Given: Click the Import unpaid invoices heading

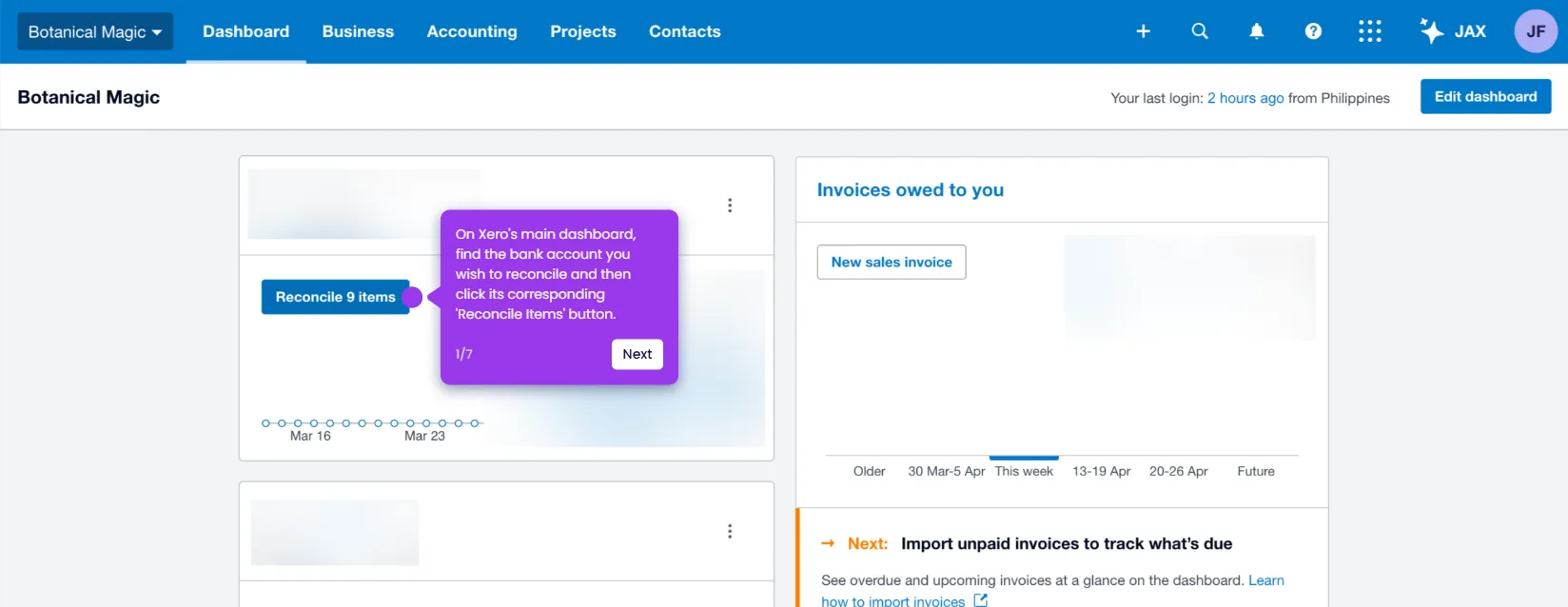Looking at the screenshot, I should (x=1067, y=543).
